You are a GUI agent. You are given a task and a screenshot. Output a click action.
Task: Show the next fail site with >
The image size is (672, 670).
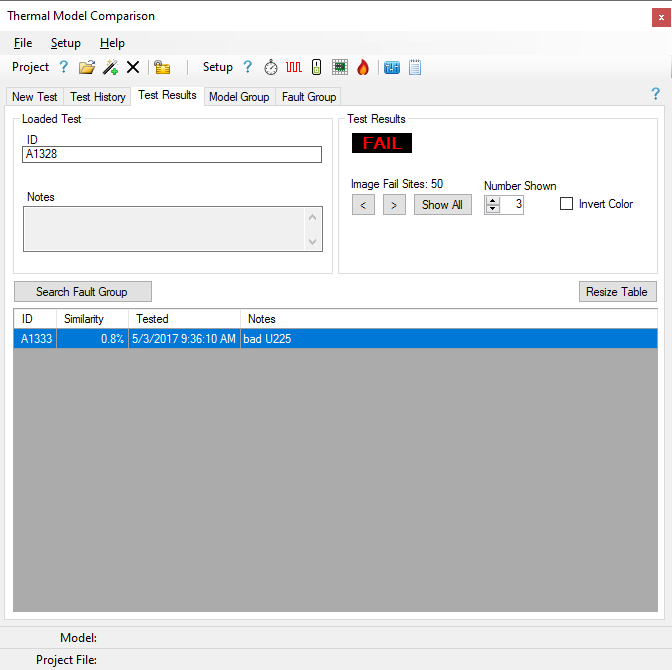[394, 205]
